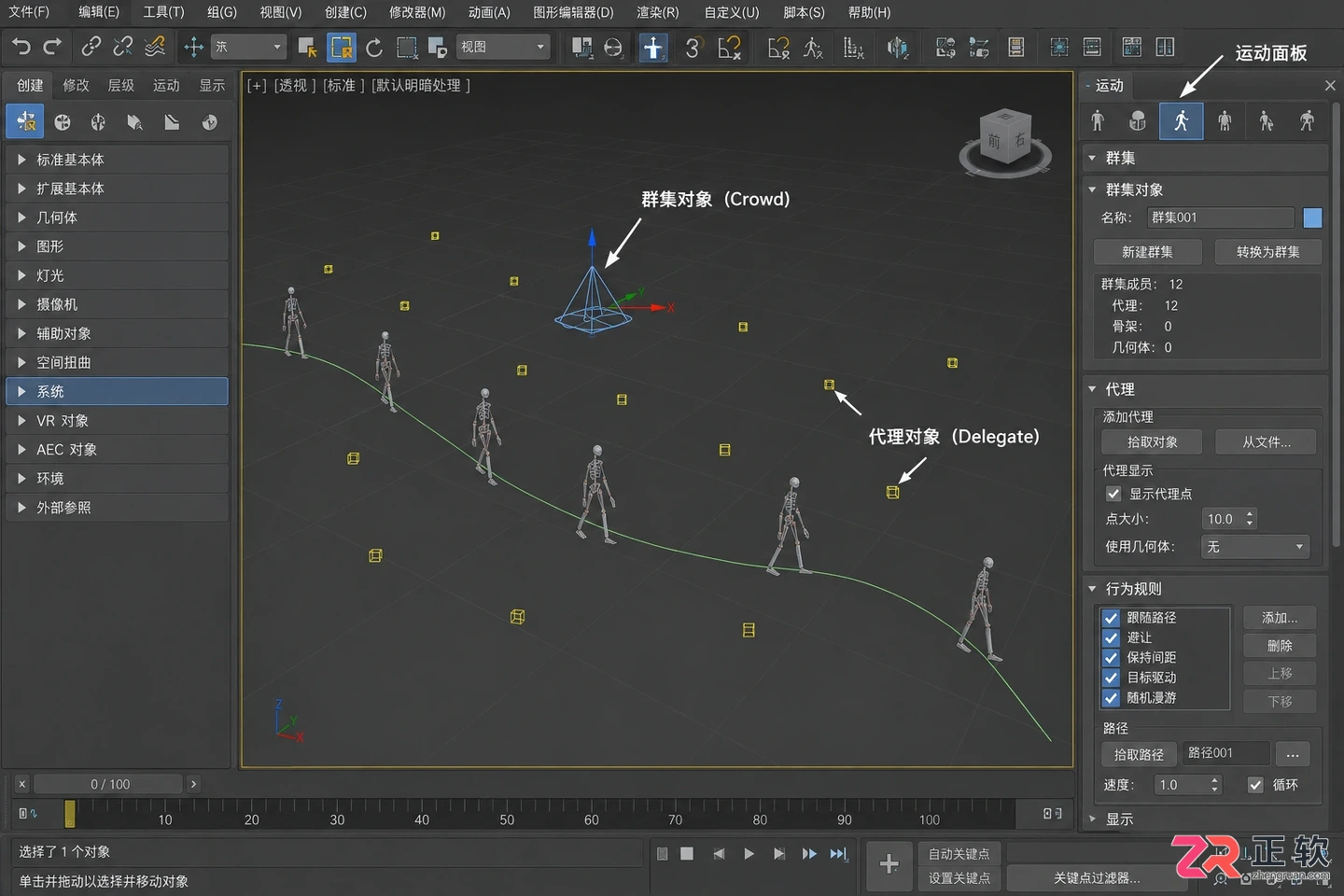Toggle the 避让 behavior checkbox
The image size is (1344, 896).
[1111, 637]
